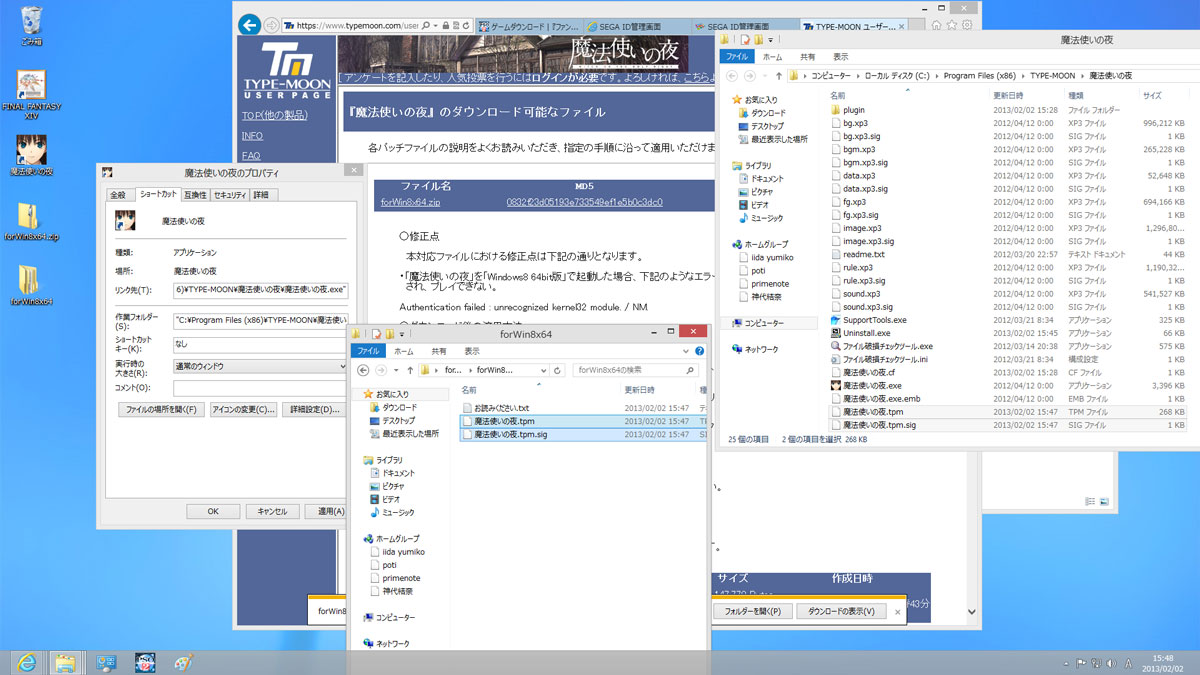This screenshot has width=1200, height=675.
Task: Click Up arrow in 魔法使いの夜 explorer window
Action: (778, 75)
